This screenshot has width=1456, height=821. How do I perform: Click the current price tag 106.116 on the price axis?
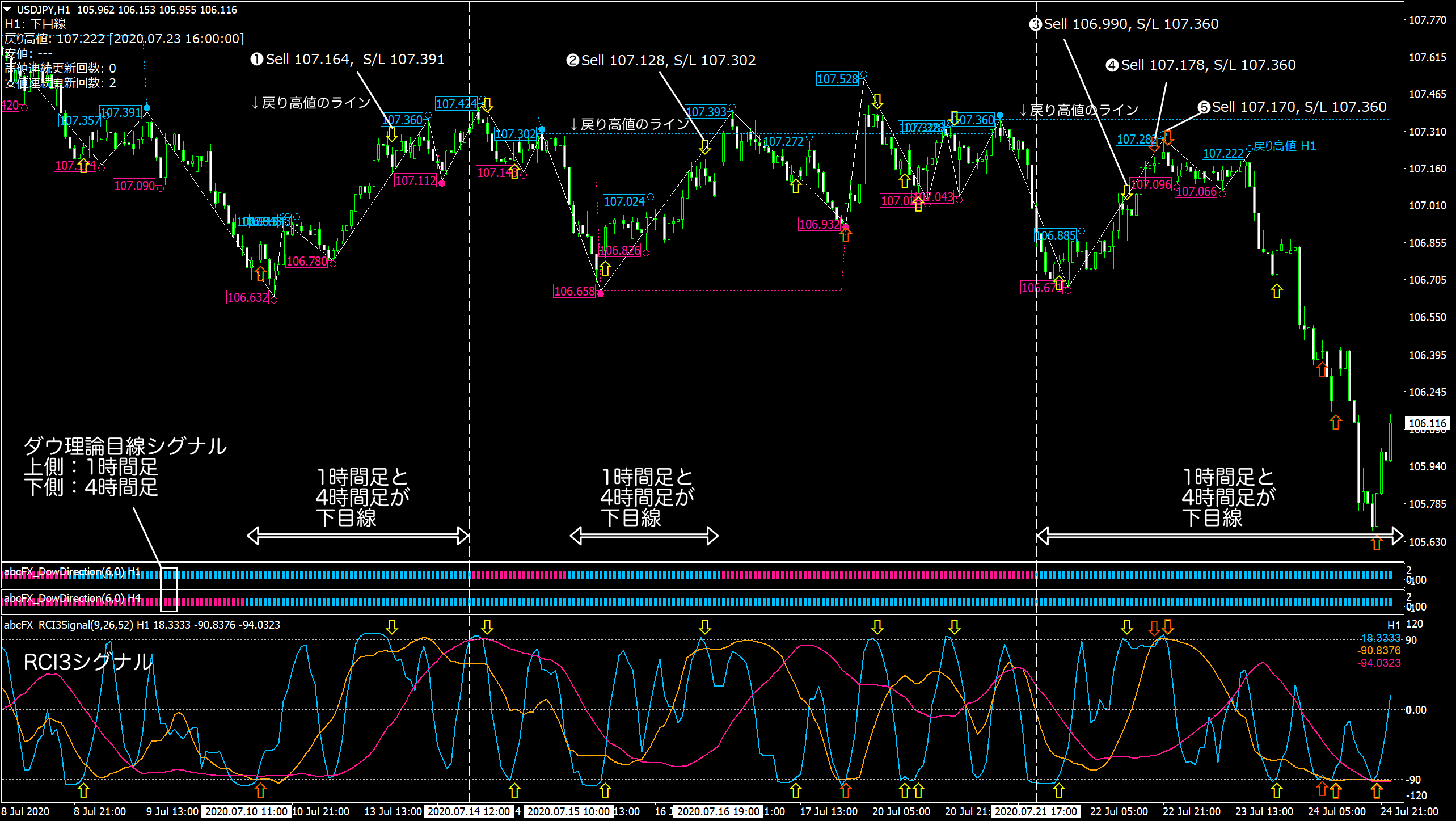[1428, 423]
